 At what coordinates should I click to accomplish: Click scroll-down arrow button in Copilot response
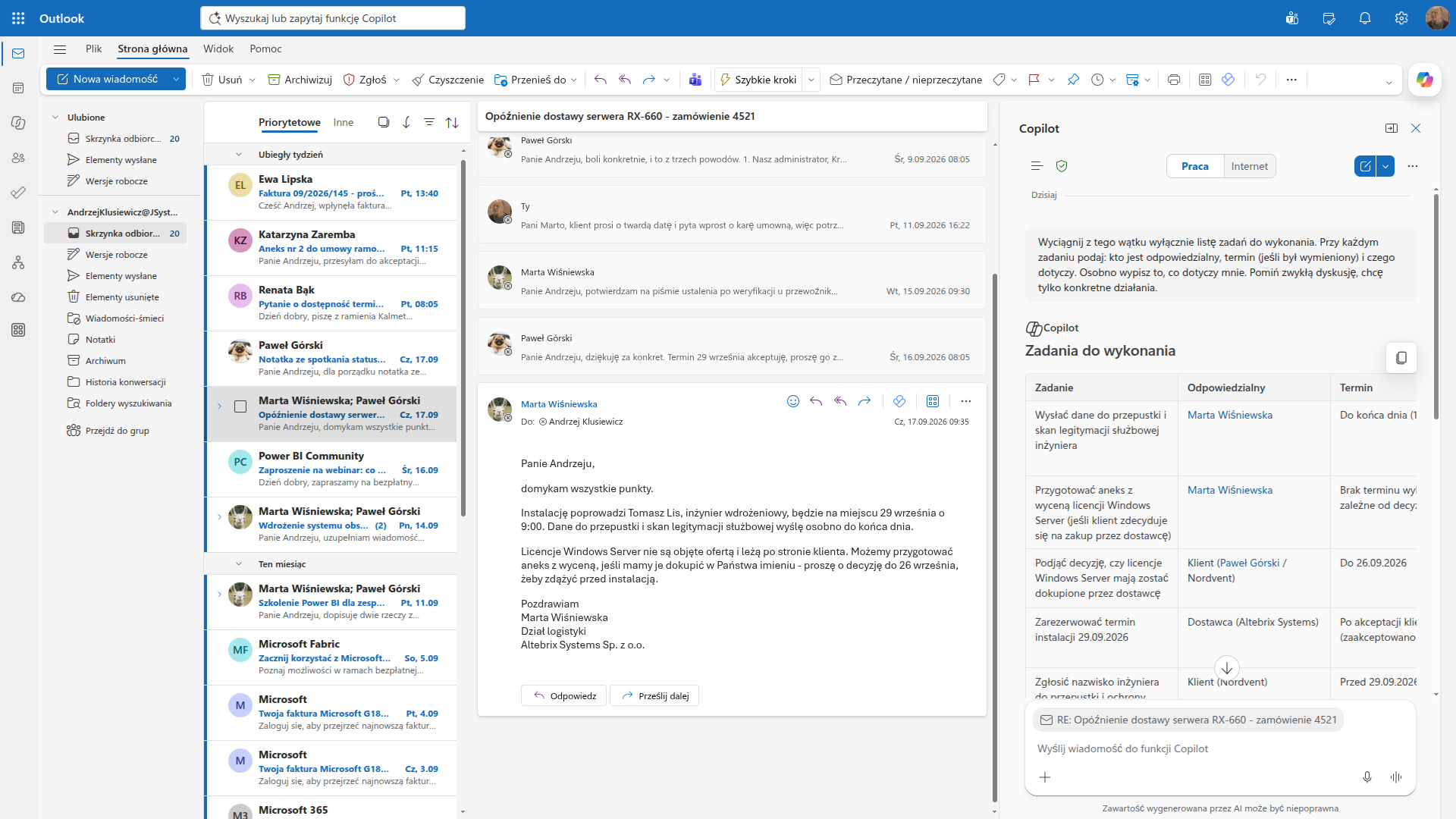click(x=1227, y=668)
